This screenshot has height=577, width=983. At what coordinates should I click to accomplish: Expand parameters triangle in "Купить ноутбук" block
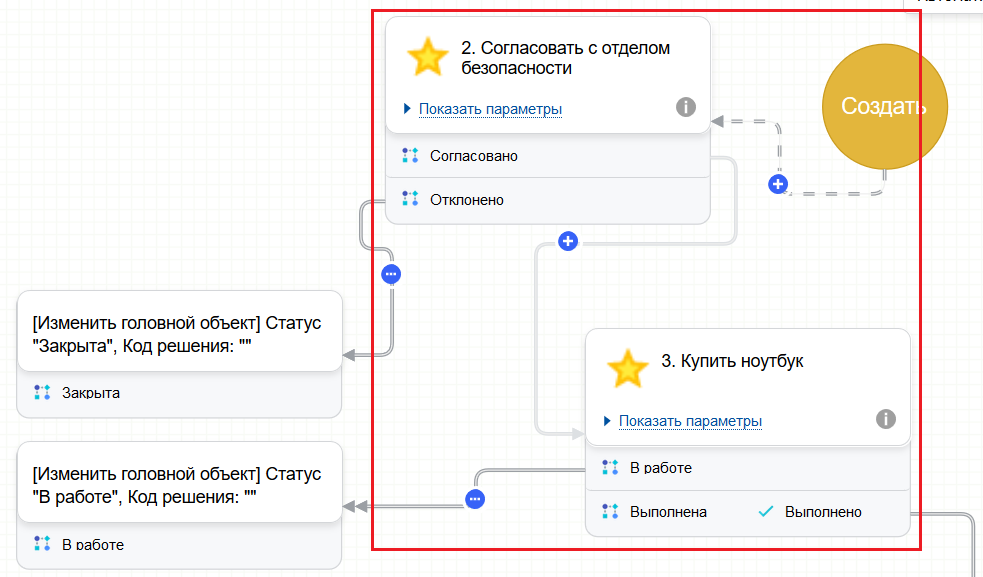607,421
